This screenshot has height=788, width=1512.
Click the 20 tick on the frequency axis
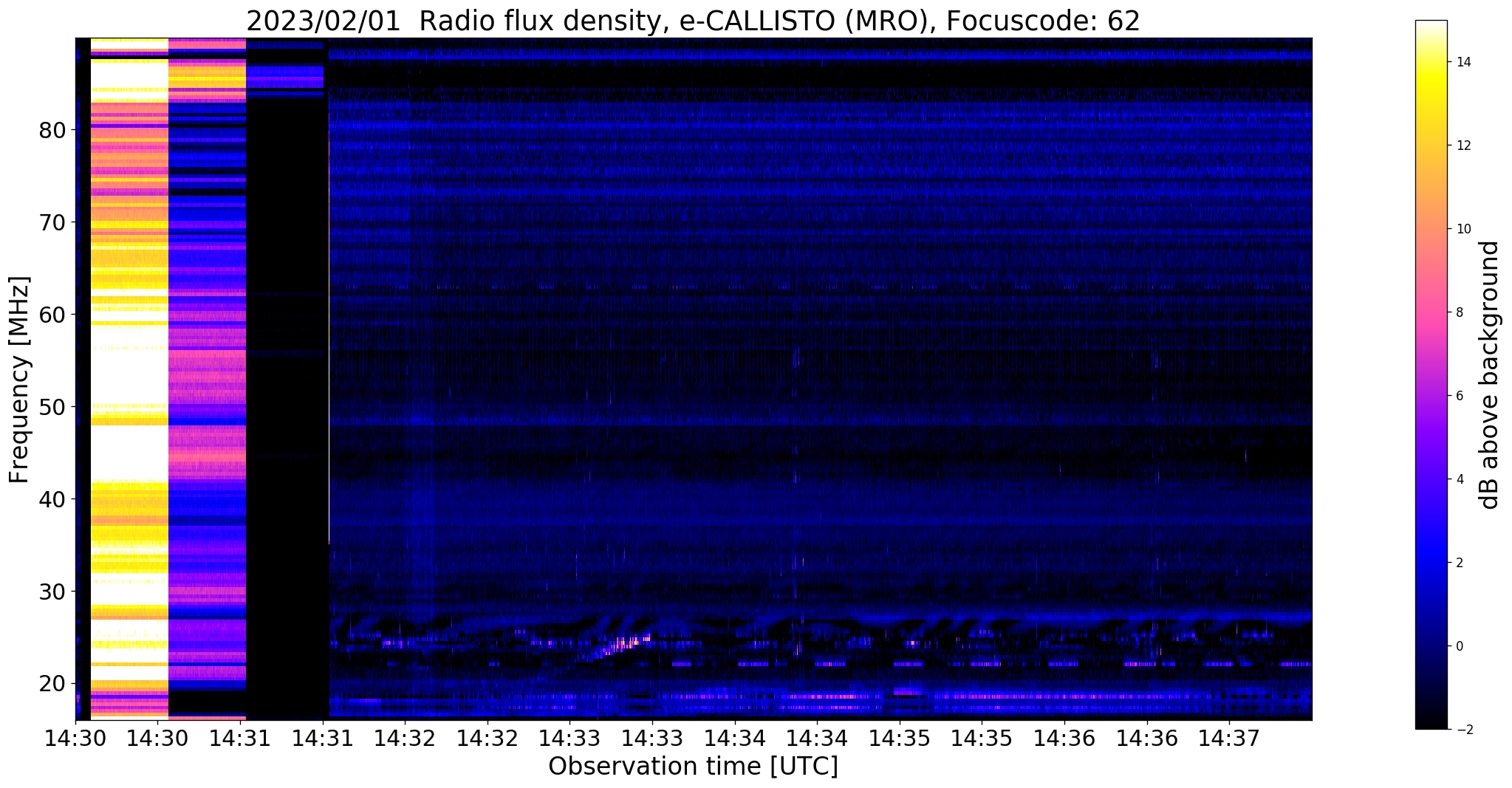(x=53, y=684)
